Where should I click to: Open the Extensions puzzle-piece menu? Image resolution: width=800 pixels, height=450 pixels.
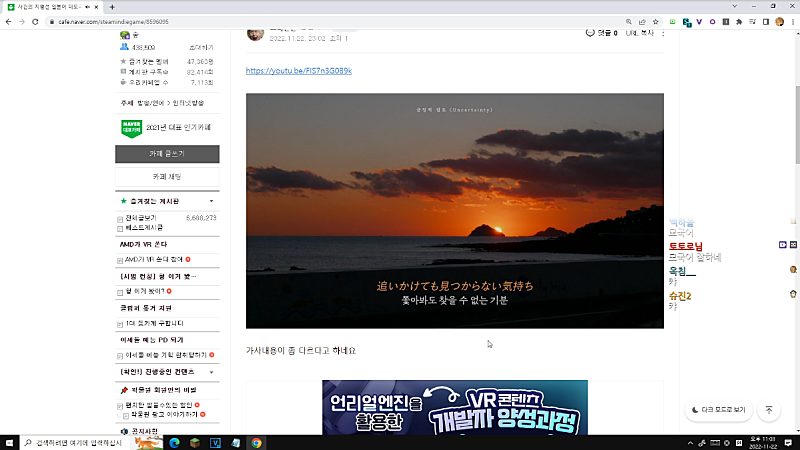pos(739,22)
